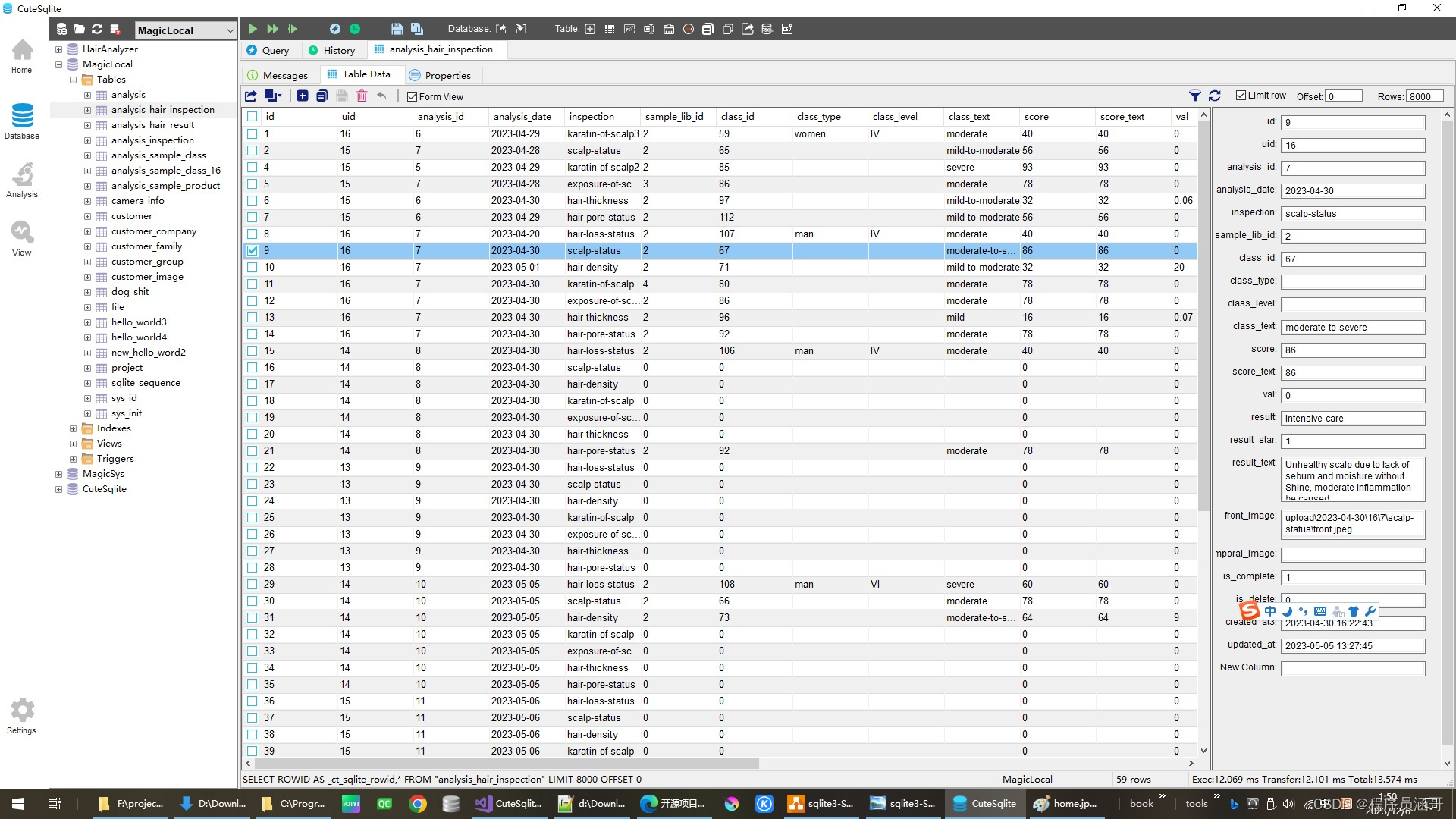Click the Table edit structure icon
Image resolution: width=1456 pixels, height=819 pixels.
click(x=629, y=29)
